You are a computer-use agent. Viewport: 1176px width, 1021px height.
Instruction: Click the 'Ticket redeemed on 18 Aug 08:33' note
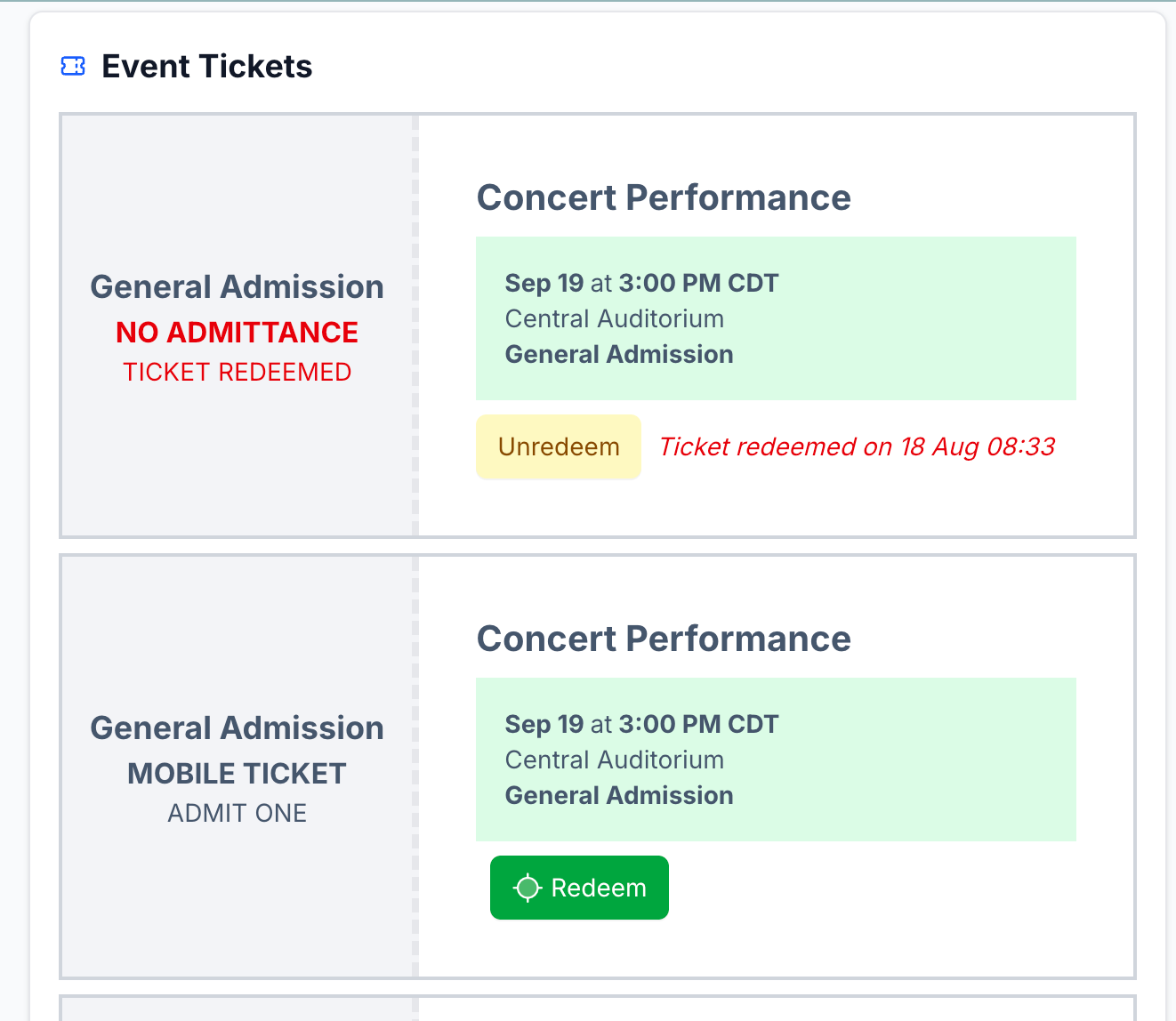[x=857, y=446]
